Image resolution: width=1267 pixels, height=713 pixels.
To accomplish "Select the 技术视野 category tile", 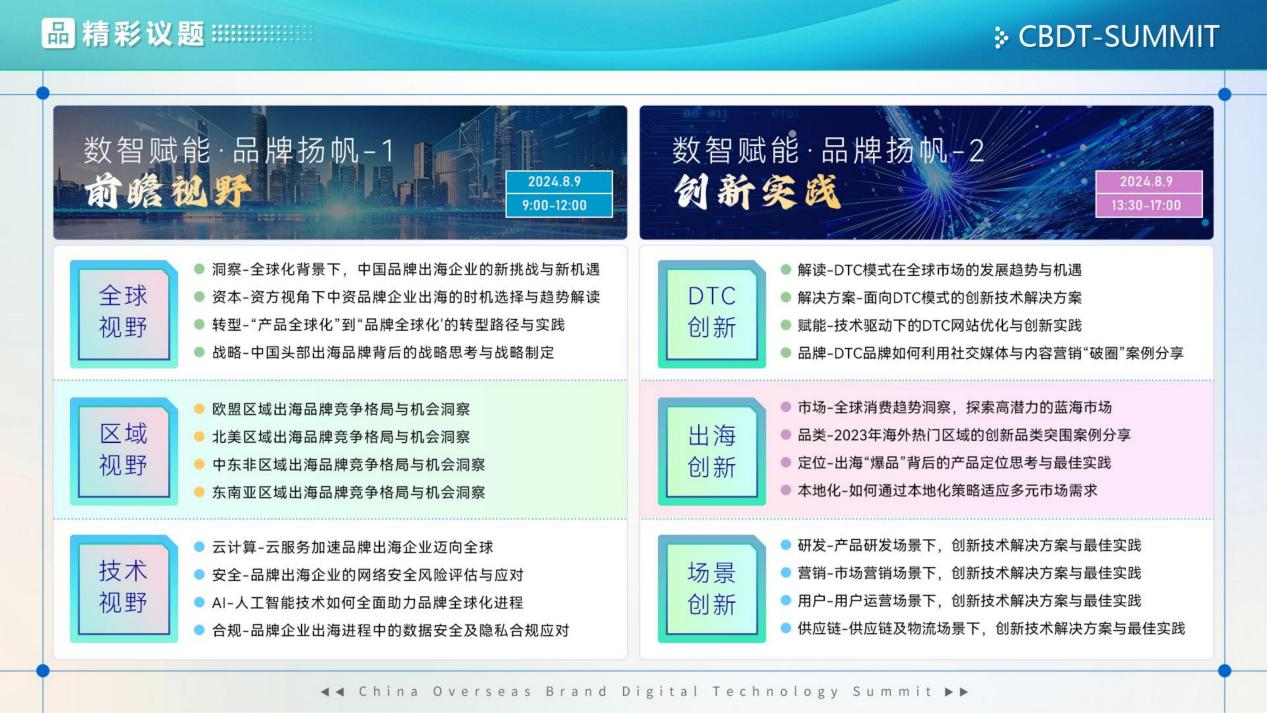I will (x=123, y=587).
